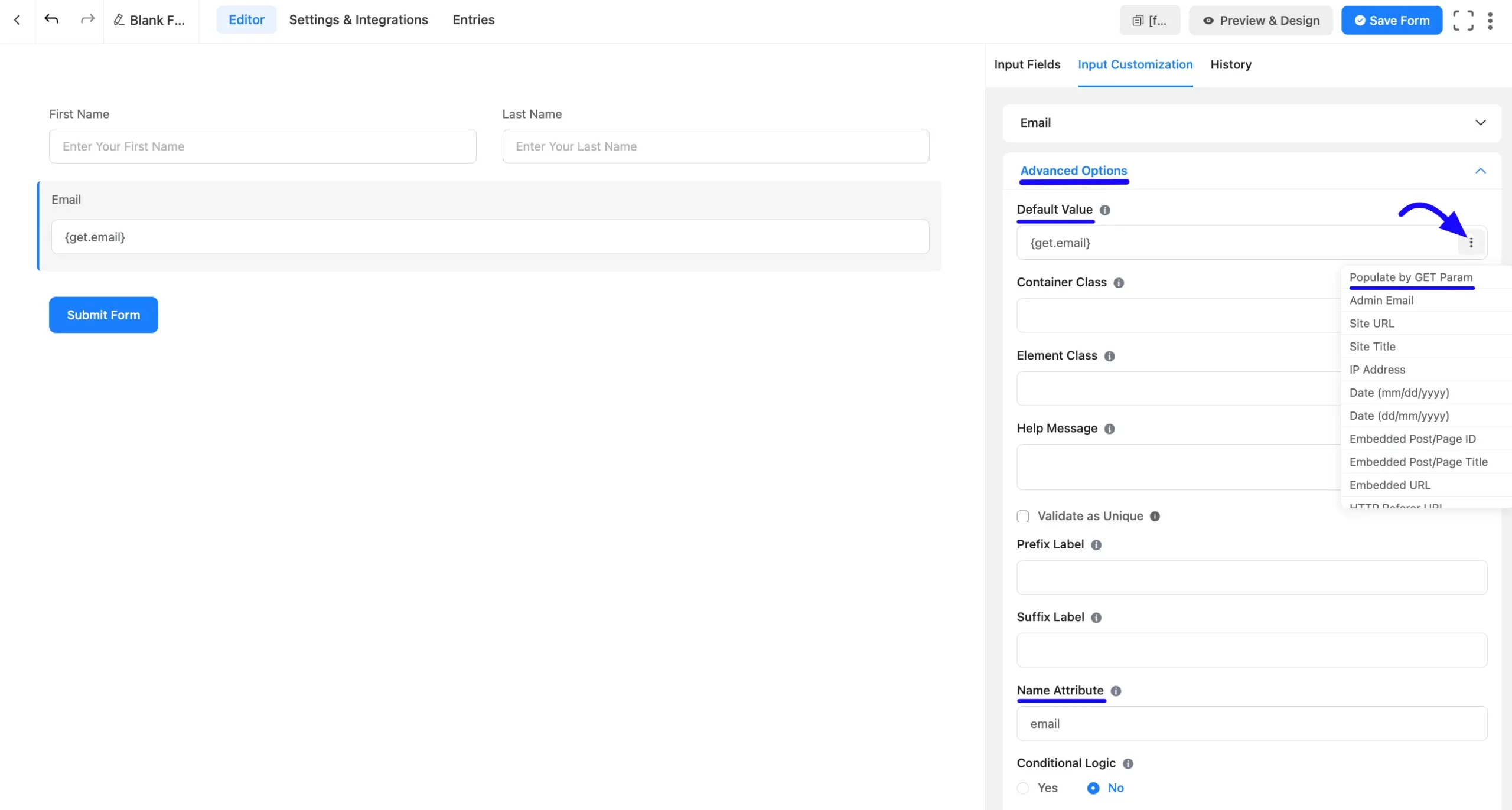Switch to the History tab
Screen dimensions: 1512x810
coord(1230,64)
